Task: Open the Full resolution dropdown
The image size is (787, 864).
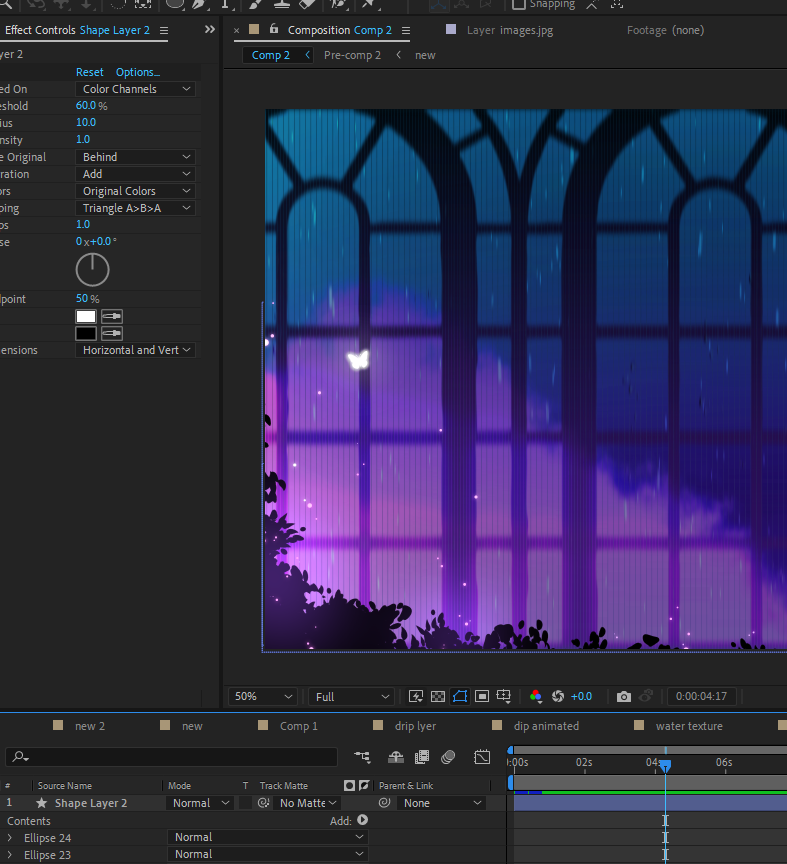Action: [351, 696]
